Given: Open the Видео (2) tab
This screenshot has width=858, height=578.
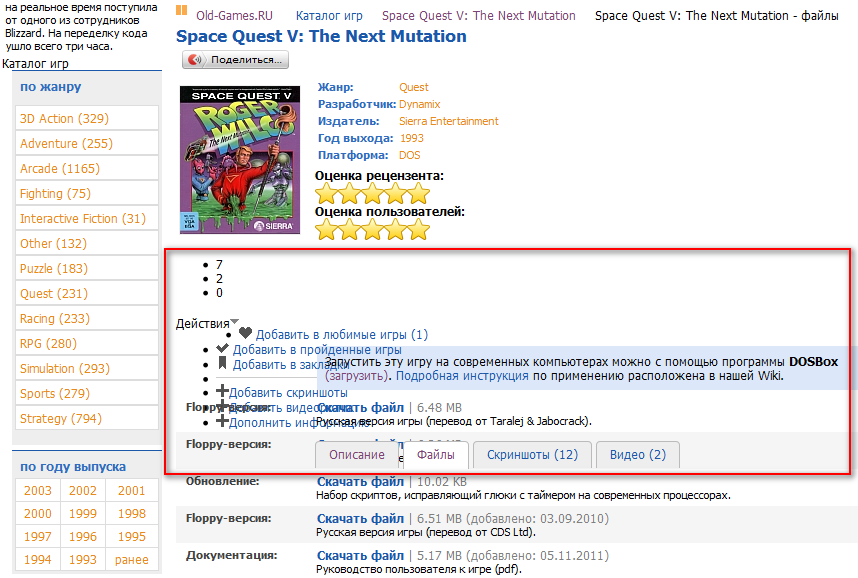Looking at the screenshot, I should [x=637, y=455].
